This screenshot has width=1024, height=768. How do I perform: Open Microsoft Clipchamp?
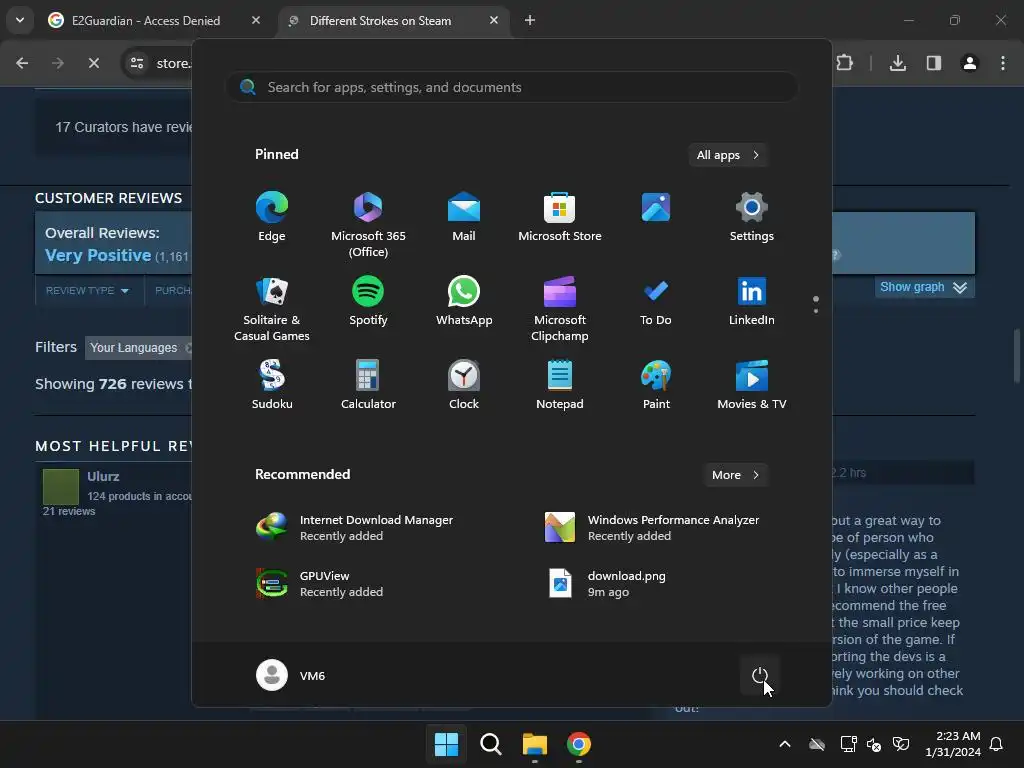coord(560,310)
